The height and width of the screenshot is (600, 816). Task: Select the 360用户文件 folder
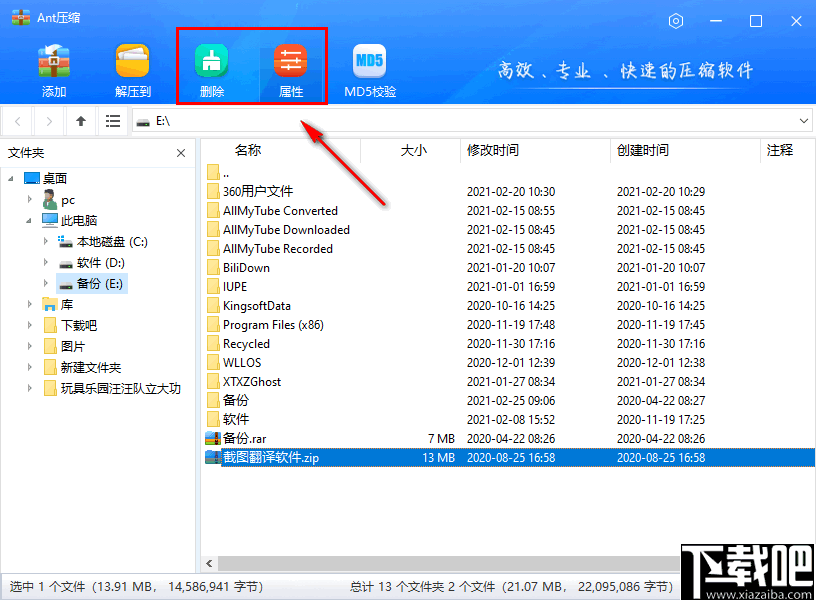250,192
